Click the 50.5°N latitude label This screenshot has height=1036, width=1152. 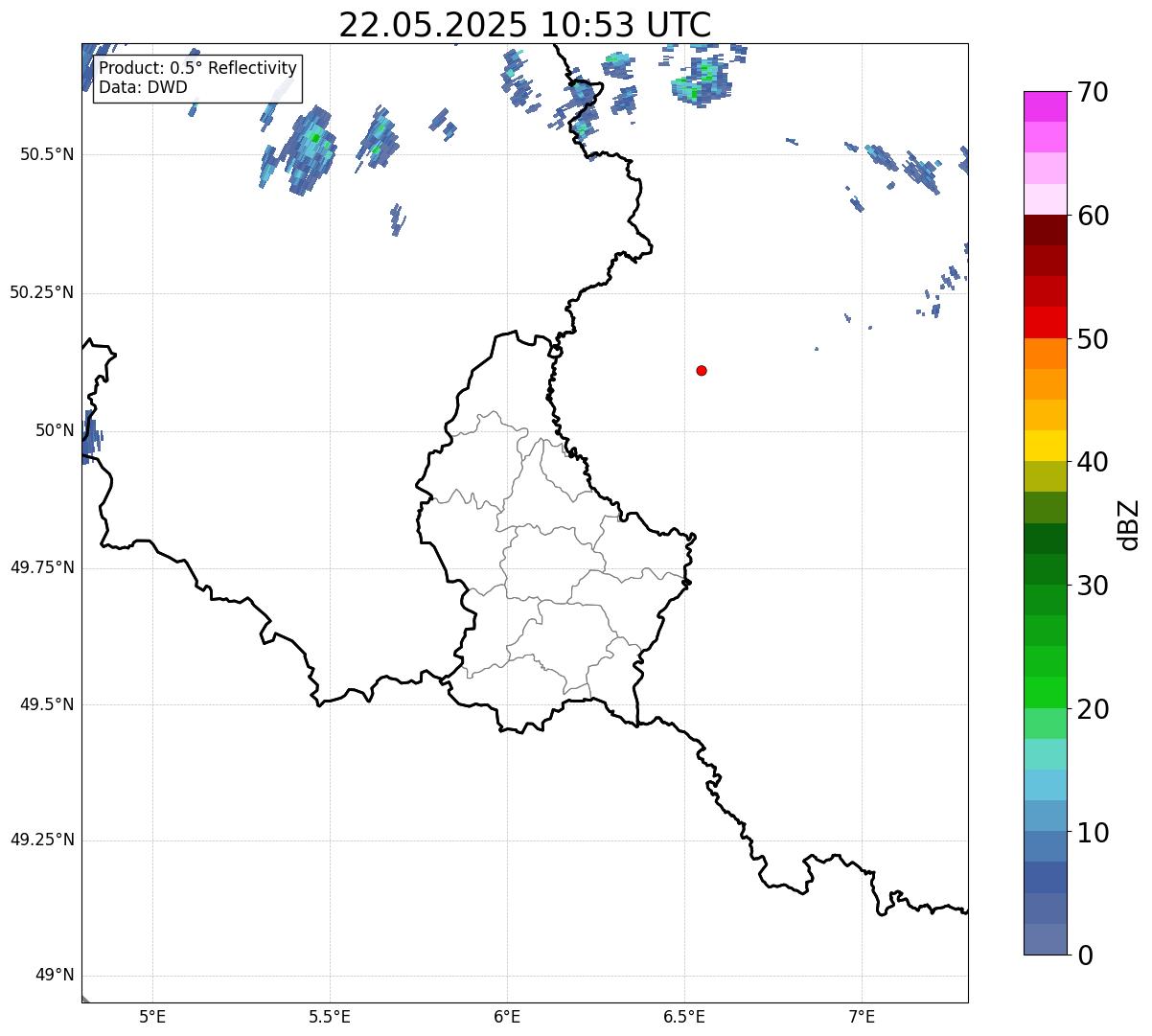click(47, 155)
